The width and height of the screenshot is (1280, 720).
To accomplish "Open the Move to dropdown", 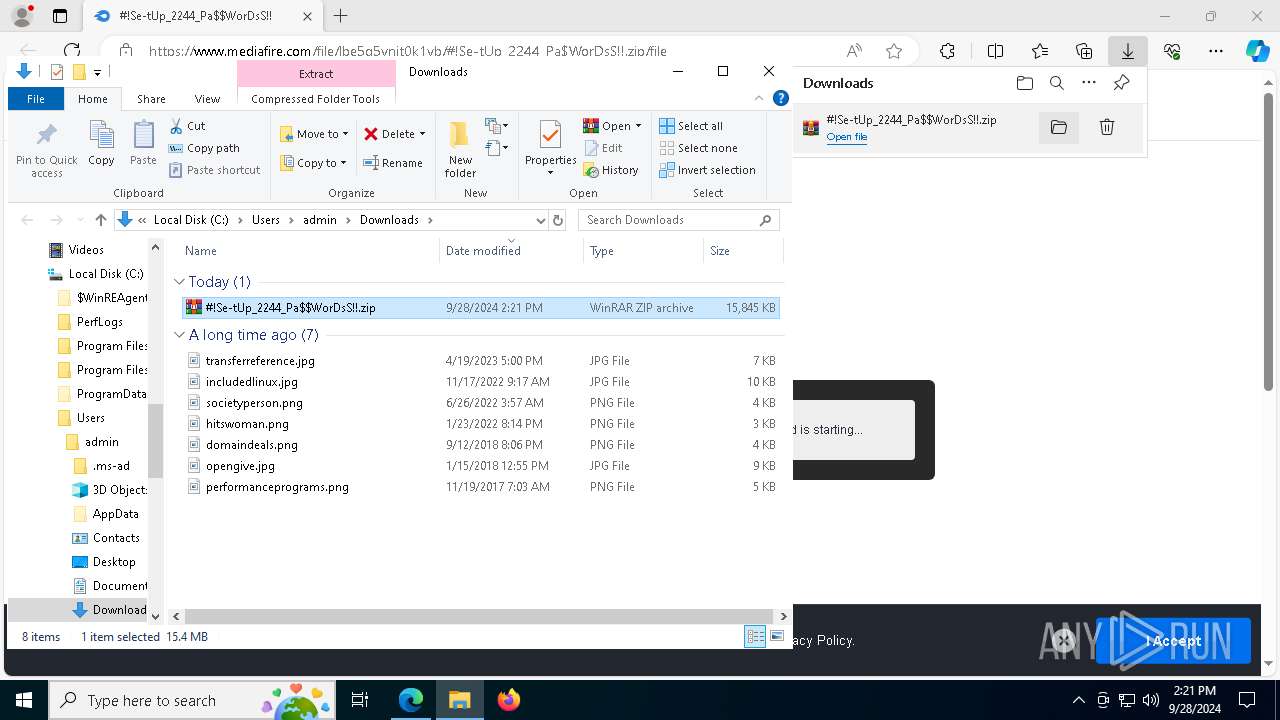I will coord(314,134).
